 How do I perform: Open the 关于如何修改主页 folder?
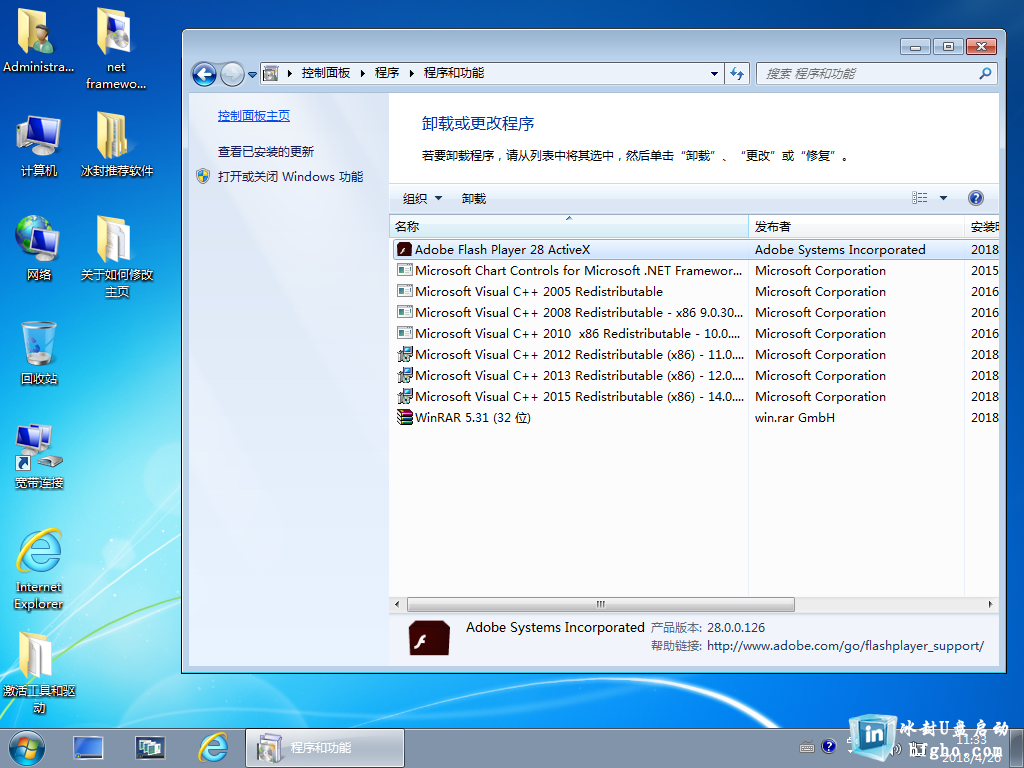(116, 257)
